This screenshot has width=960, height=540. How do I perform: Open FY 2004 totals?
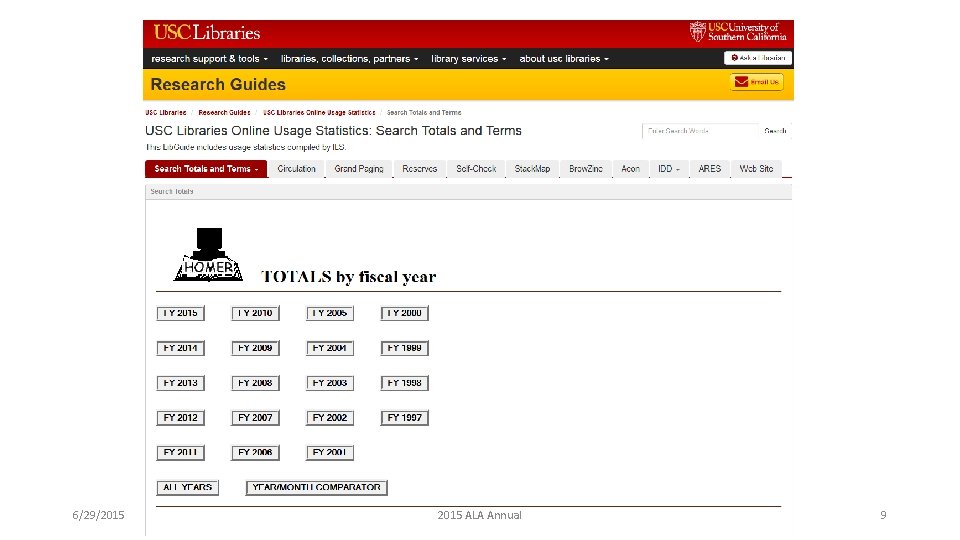[330, 348]
